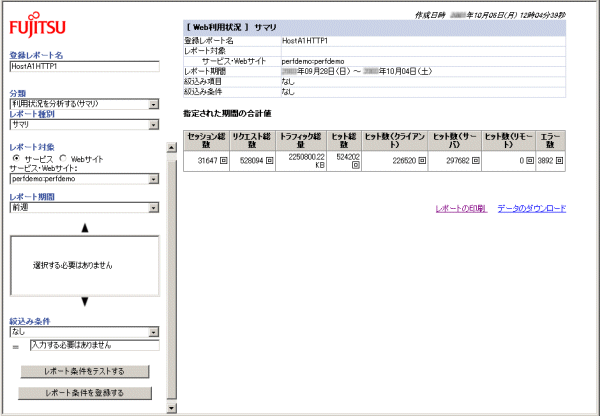Click the レポート条件をテストする button
Screen dimensions: 600x416
click(84, 371)
